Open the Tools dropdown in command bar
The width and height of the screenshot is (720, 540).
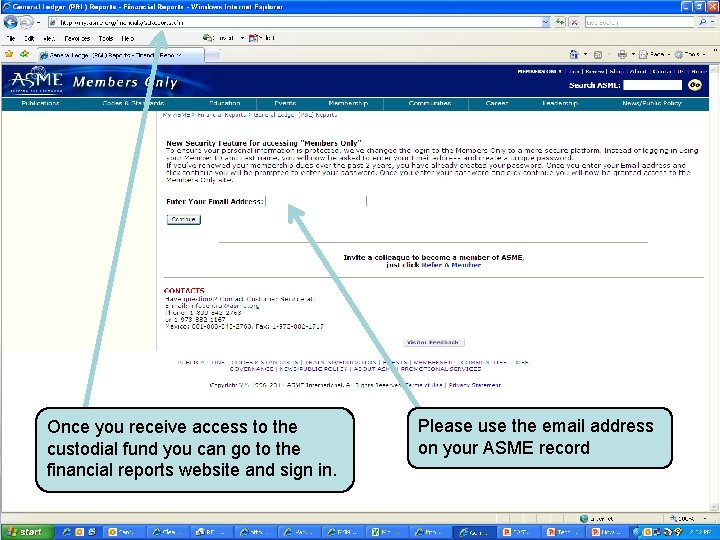point(690,55)
